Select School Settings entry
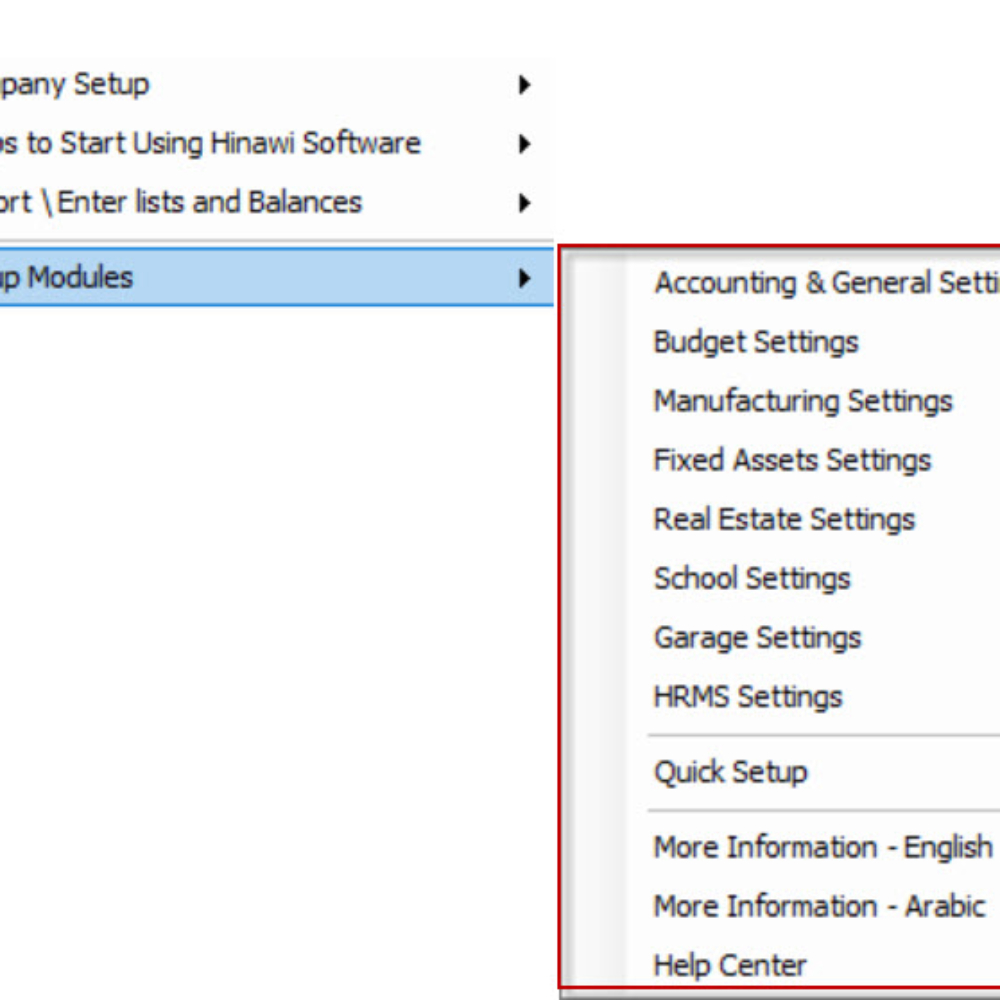 pos(752,579)
